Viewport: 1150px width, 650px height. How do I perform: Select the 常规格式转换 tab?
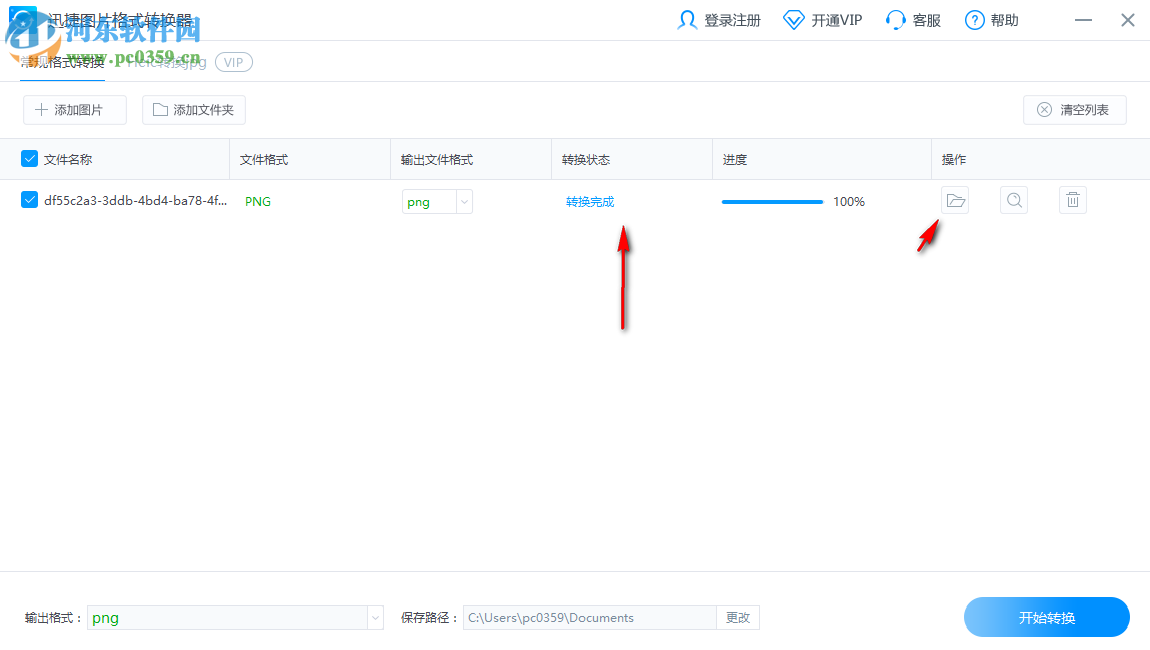click(60, 62)
